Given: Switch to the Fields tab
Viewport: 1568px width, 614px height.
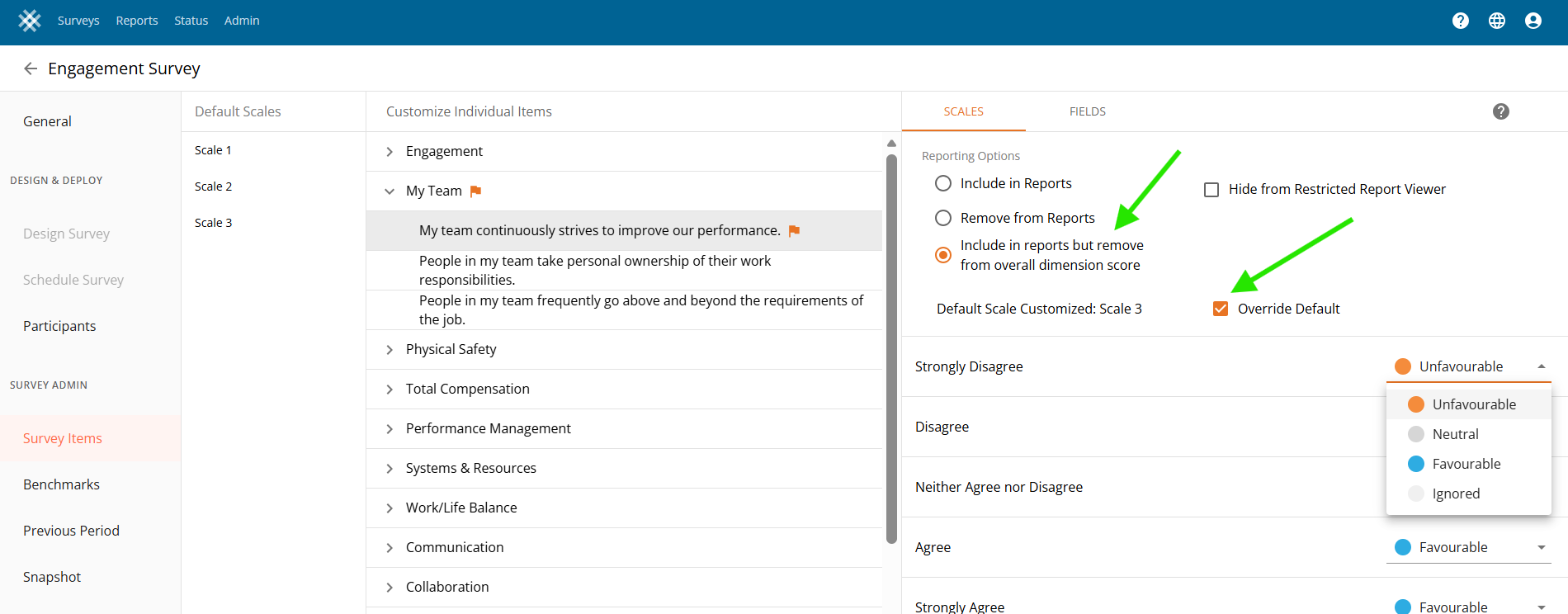Looking at the screenshot, I should [x=1087, y=111].
